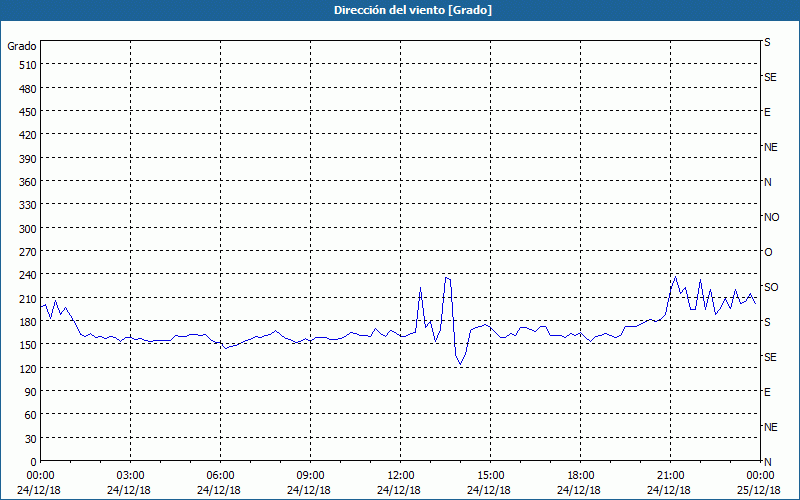Click the 210 degree axis label

pyautogui.click(x=29, y=298)
